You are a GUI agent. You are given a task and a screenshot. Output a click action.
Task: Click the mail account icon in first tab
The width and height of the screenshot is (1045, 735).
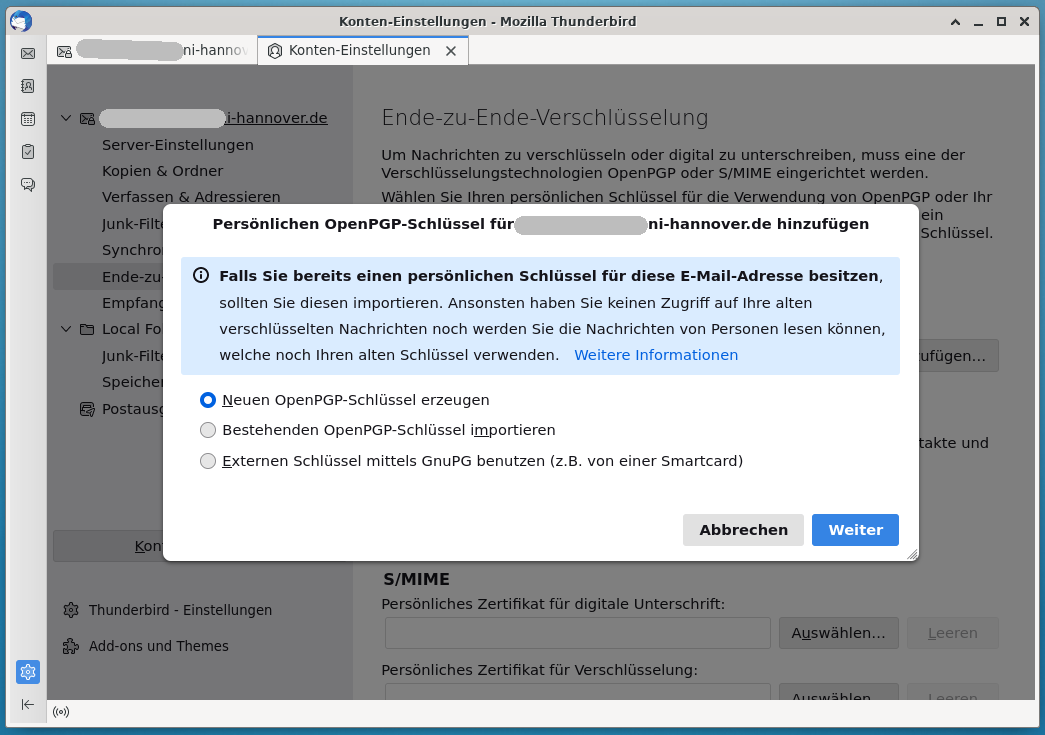click(64, 51)
